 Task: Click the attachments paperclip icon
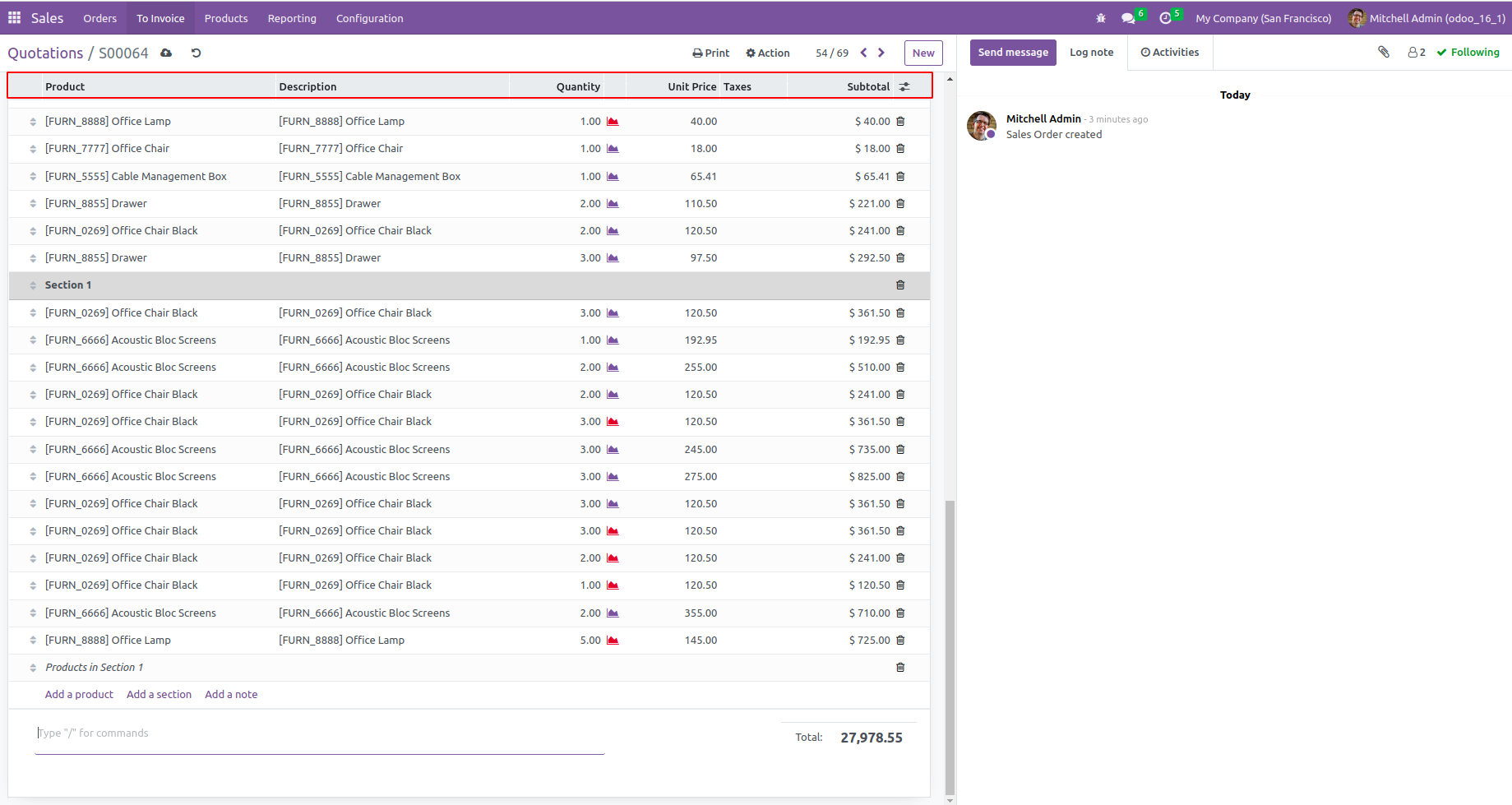tap(1384, 52)
